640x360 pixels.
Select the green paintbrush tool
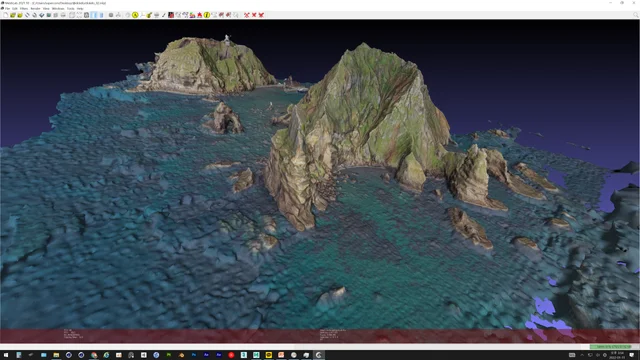click(x=149, y=15)
